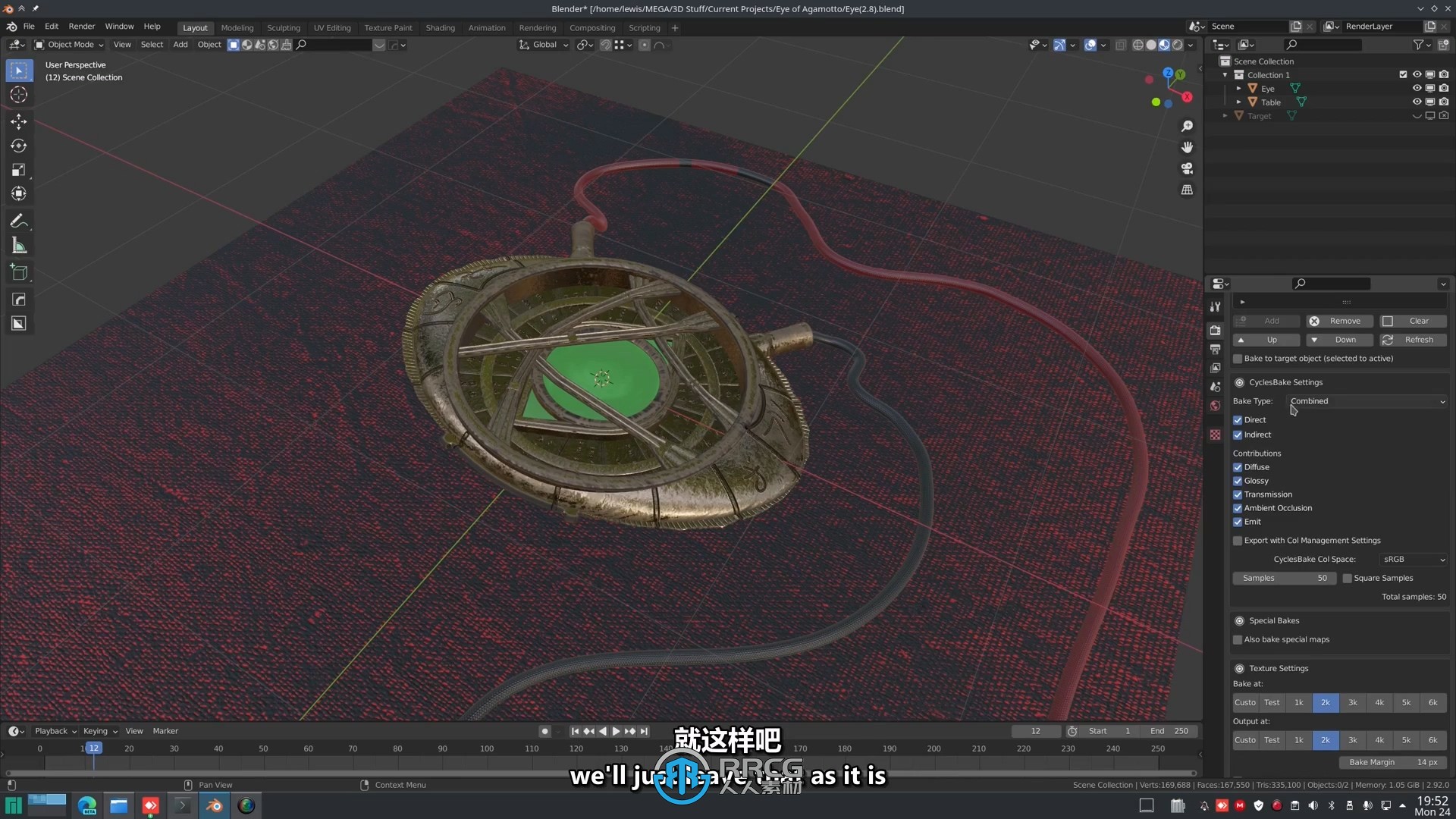Open CyclesBake Col Space sRGB dropdown
Image resolution: width=1456 pixels, height=819 pixels.
pyautogui.click(x=1413, y=560)
